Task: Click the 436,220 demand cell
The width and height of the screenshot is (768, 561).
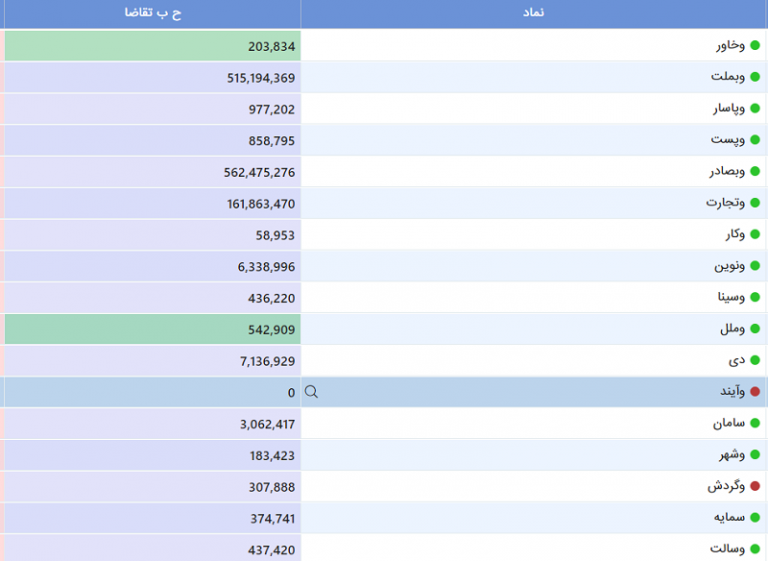Action: point(152,298)
